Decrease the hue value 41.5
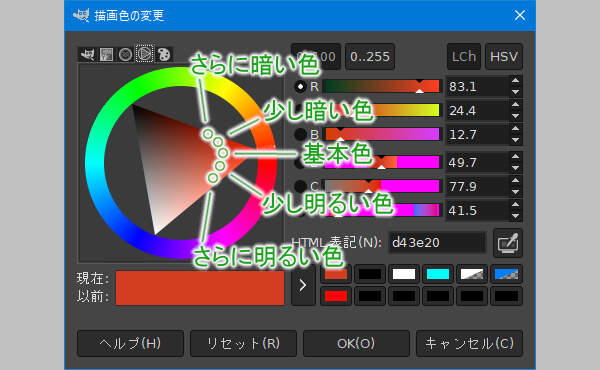This screenshot has height=370, width=600. (515, 216)
